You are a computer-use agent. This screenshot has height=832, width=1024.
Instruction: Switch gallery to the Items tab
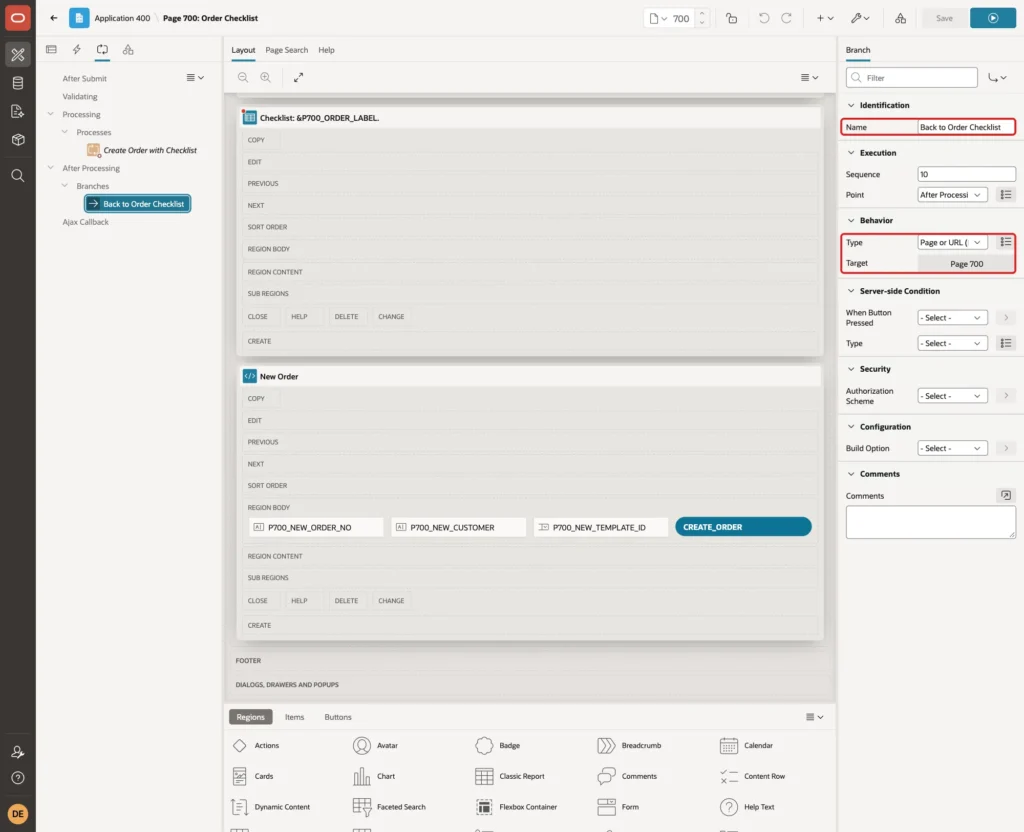(x=295, y=717)
